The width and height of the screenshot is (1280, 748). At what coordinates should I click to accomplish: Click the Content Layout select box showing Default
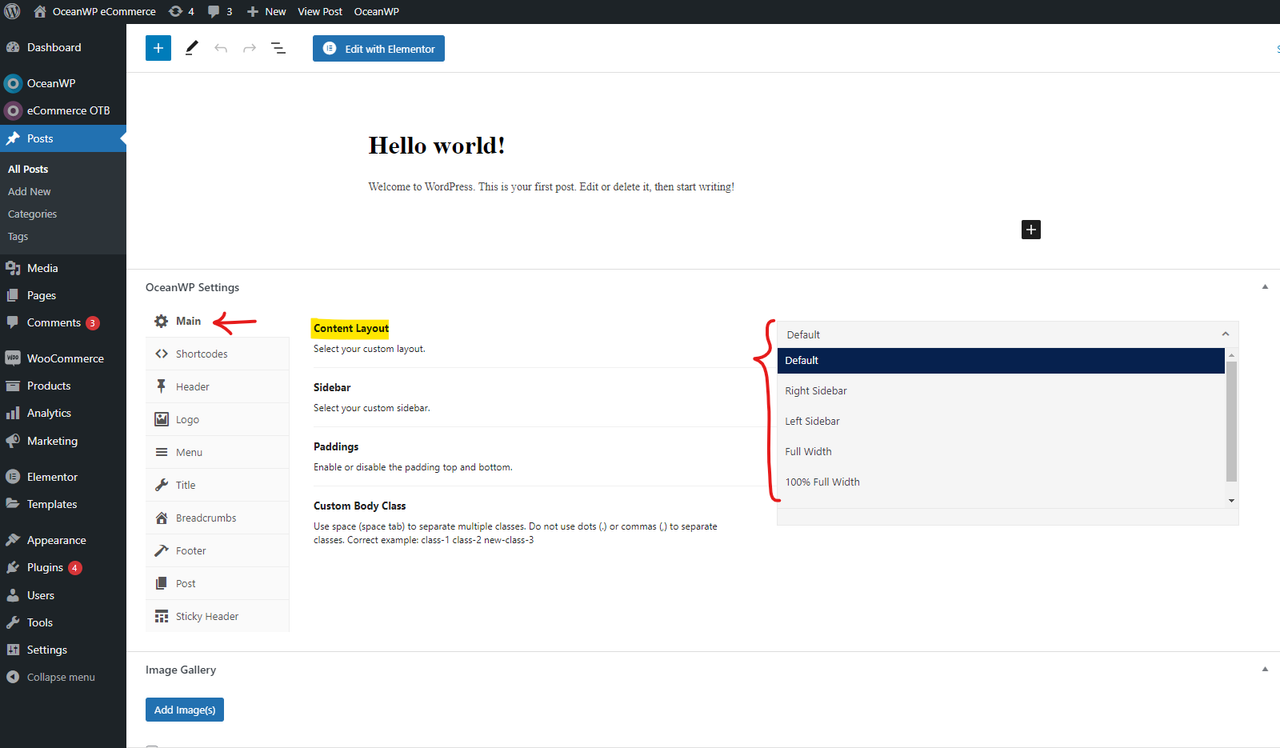coord(1007,334)
